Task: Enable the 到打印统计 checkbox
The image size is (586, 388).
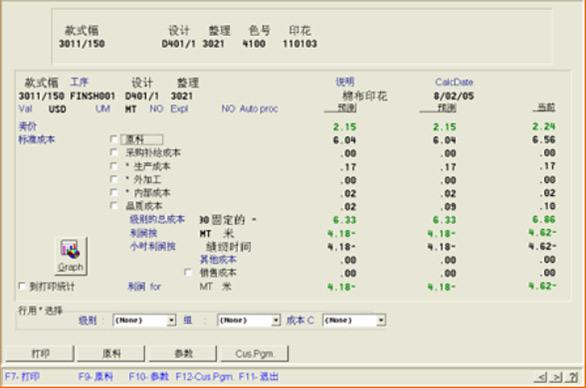Action: tap(22, 286)
